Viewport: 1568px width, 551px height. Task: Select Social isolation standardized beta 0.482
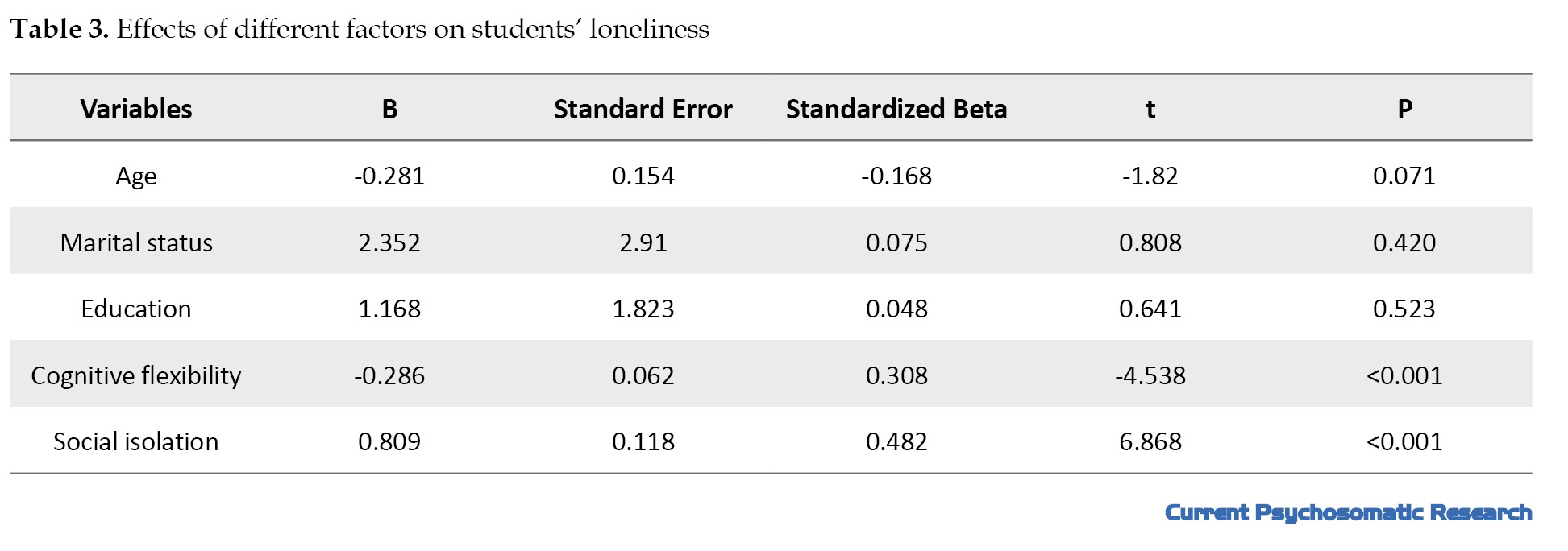coord(896,441)
